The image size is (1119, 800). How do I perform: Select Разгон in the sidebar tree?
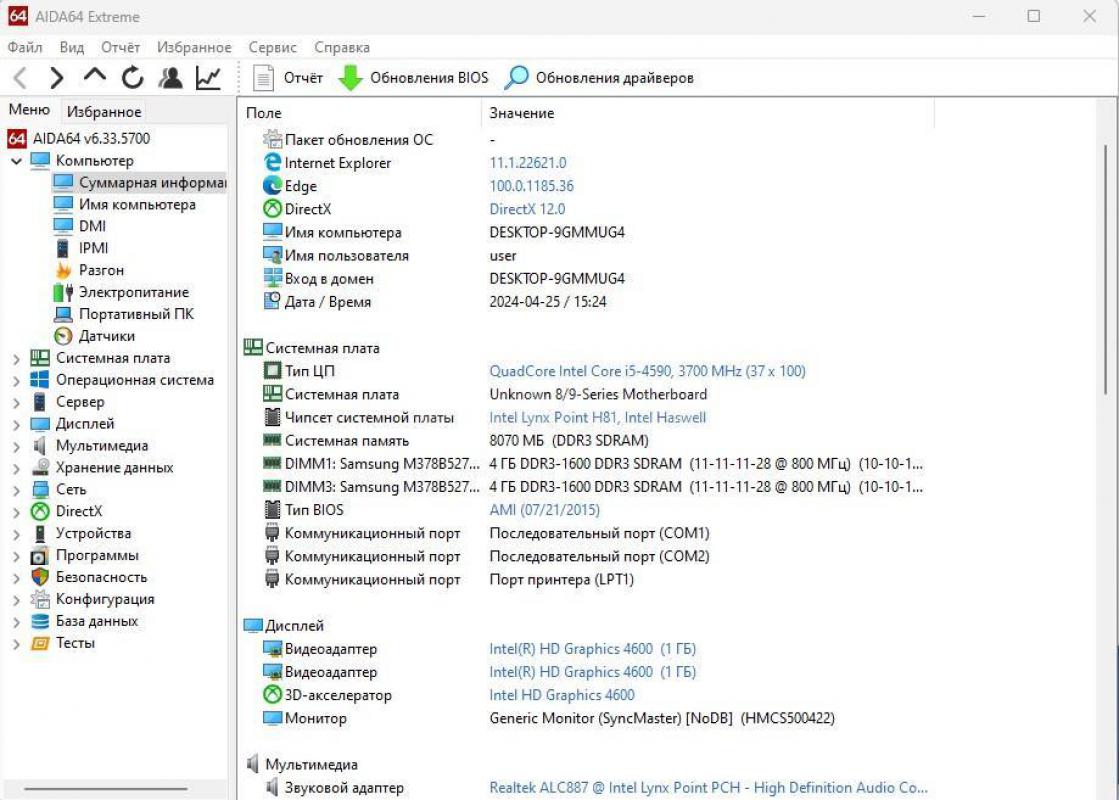101,270
